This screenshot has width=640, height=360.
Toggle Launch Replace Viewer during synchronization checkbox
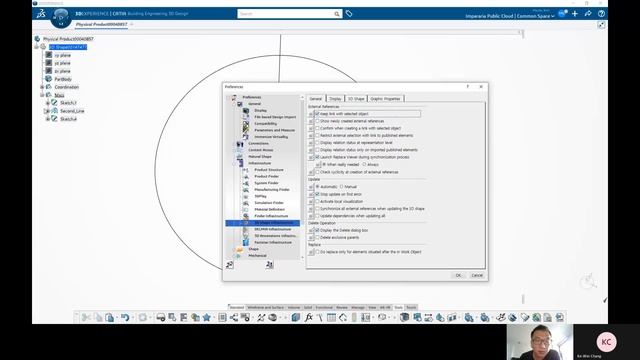click(x=317, y=157)
